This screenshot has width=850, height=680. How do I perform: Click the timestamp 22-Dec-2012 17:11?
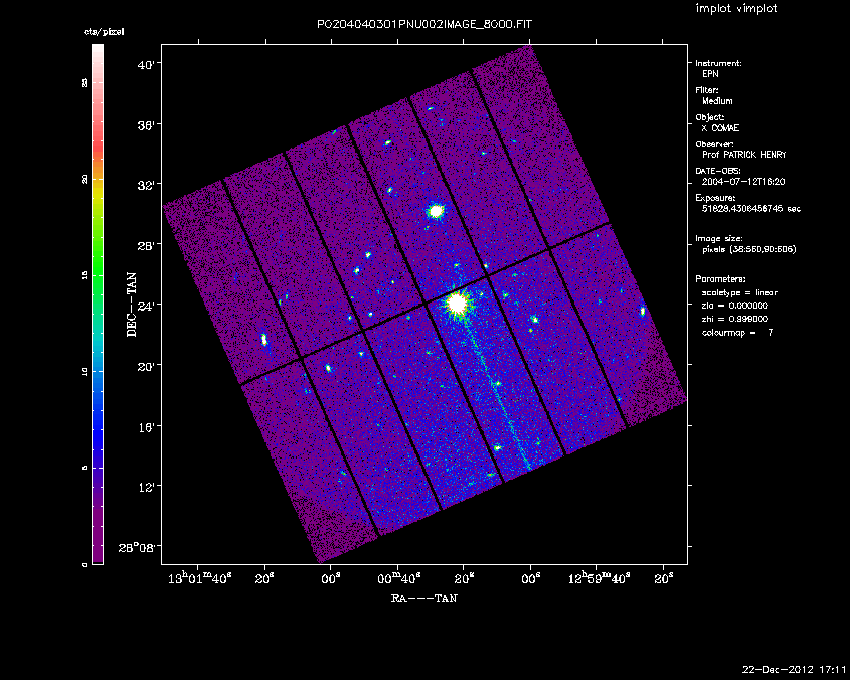[794, 669]
